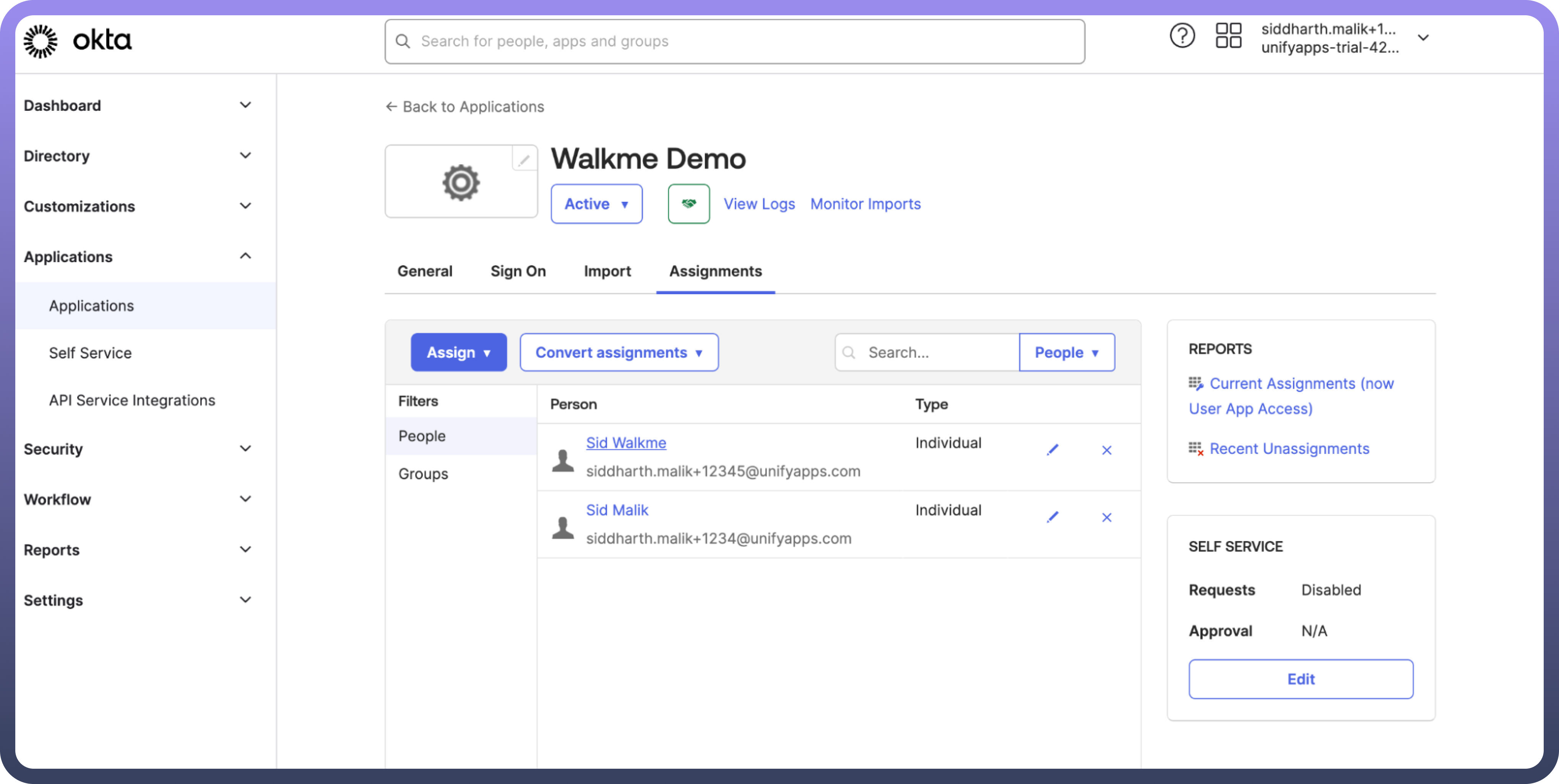
Task: Expand the Security menu
Action: pyautogui.click(x=245, y=448)
